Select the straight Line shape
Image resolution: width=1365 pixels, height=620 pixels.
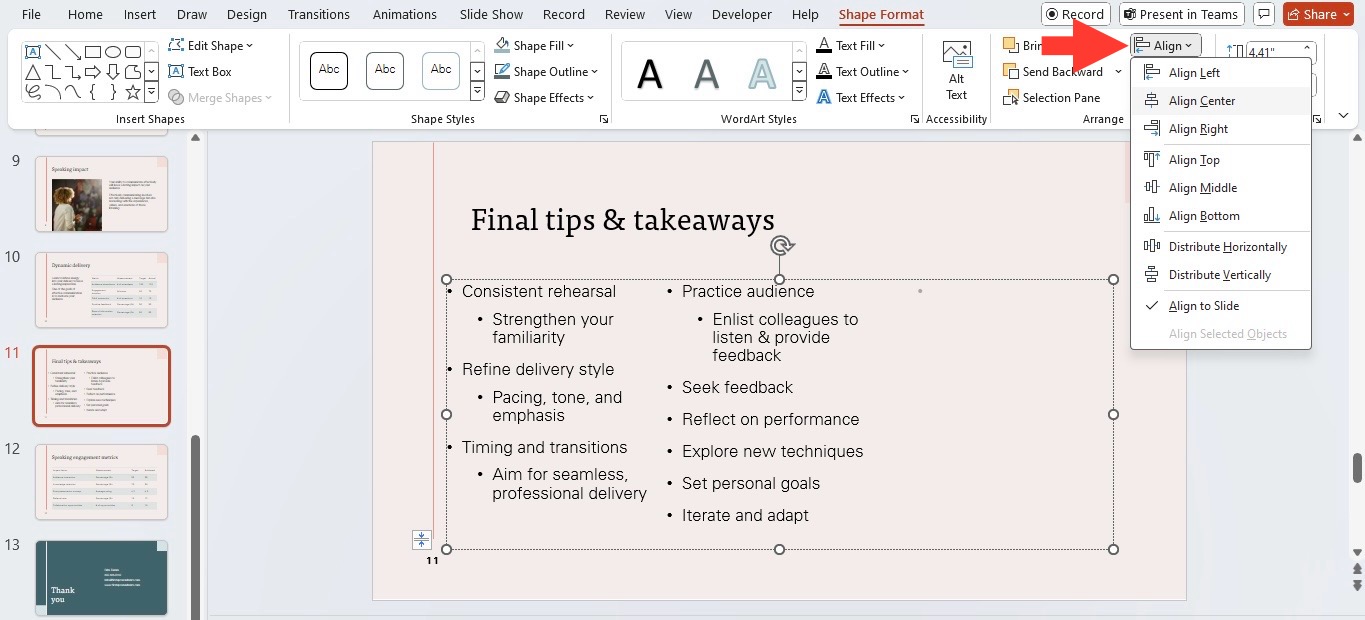(x=53, y=52)
